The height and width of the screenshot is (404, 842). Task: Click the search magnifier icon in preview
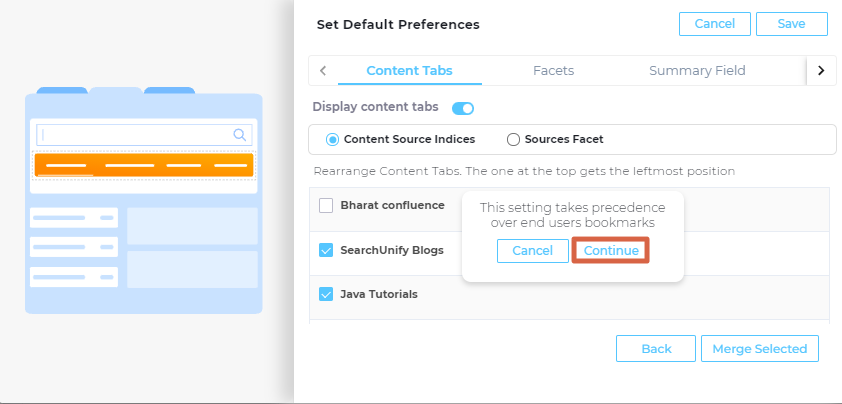click(240, 134)
